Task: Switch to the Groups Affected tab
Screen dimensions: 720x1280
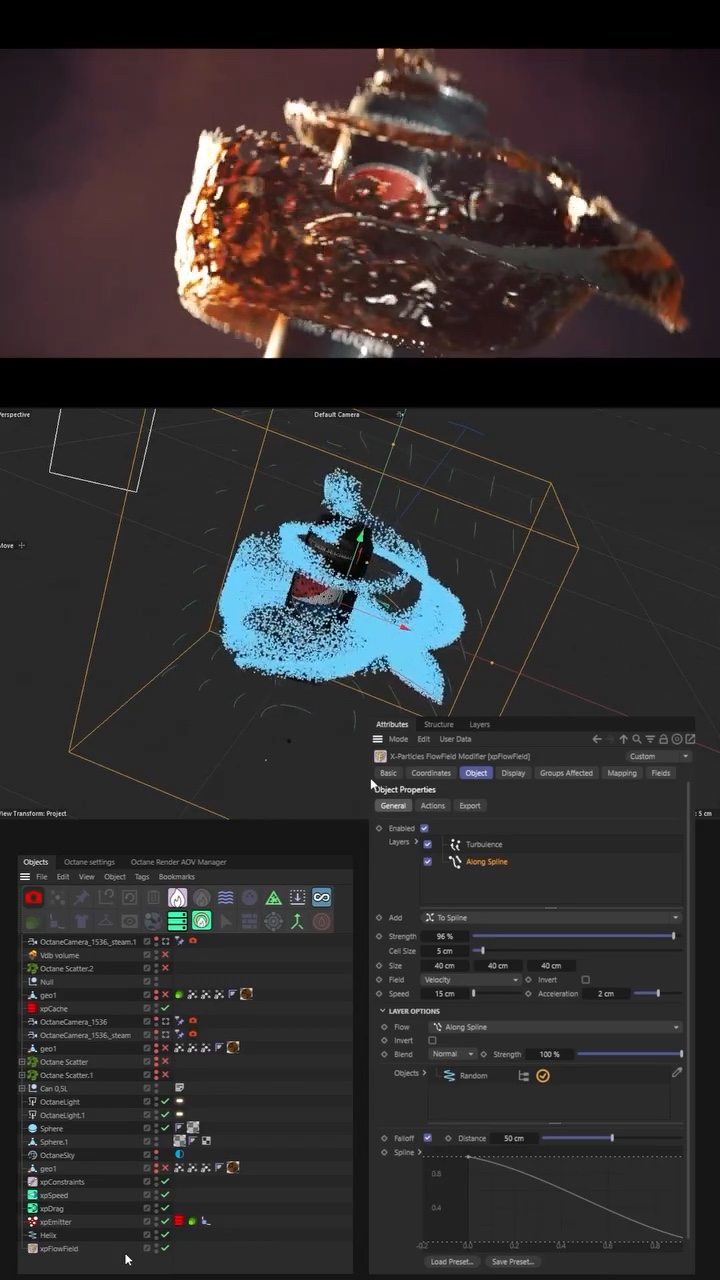Action: coord(566,773)
